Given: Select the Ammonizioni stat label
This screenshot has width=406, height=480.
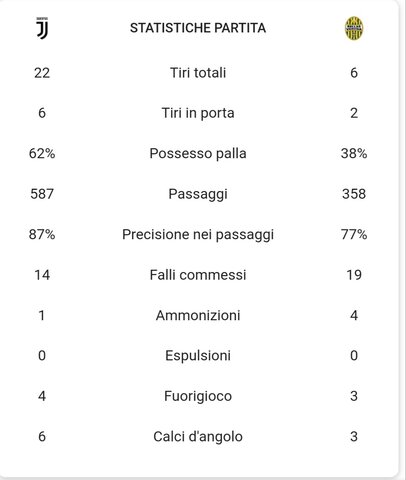Looking at the screenshot, I should click(x=198, y=315).
